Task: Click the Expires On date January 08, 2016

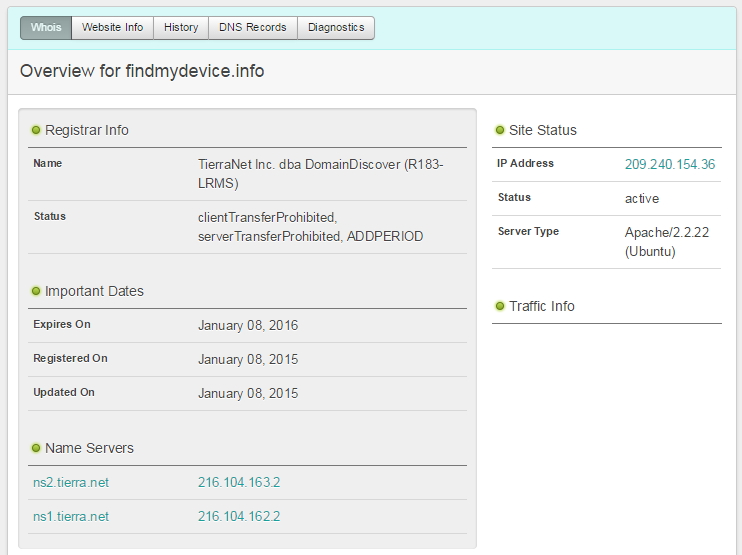Action: coord(248,326)
